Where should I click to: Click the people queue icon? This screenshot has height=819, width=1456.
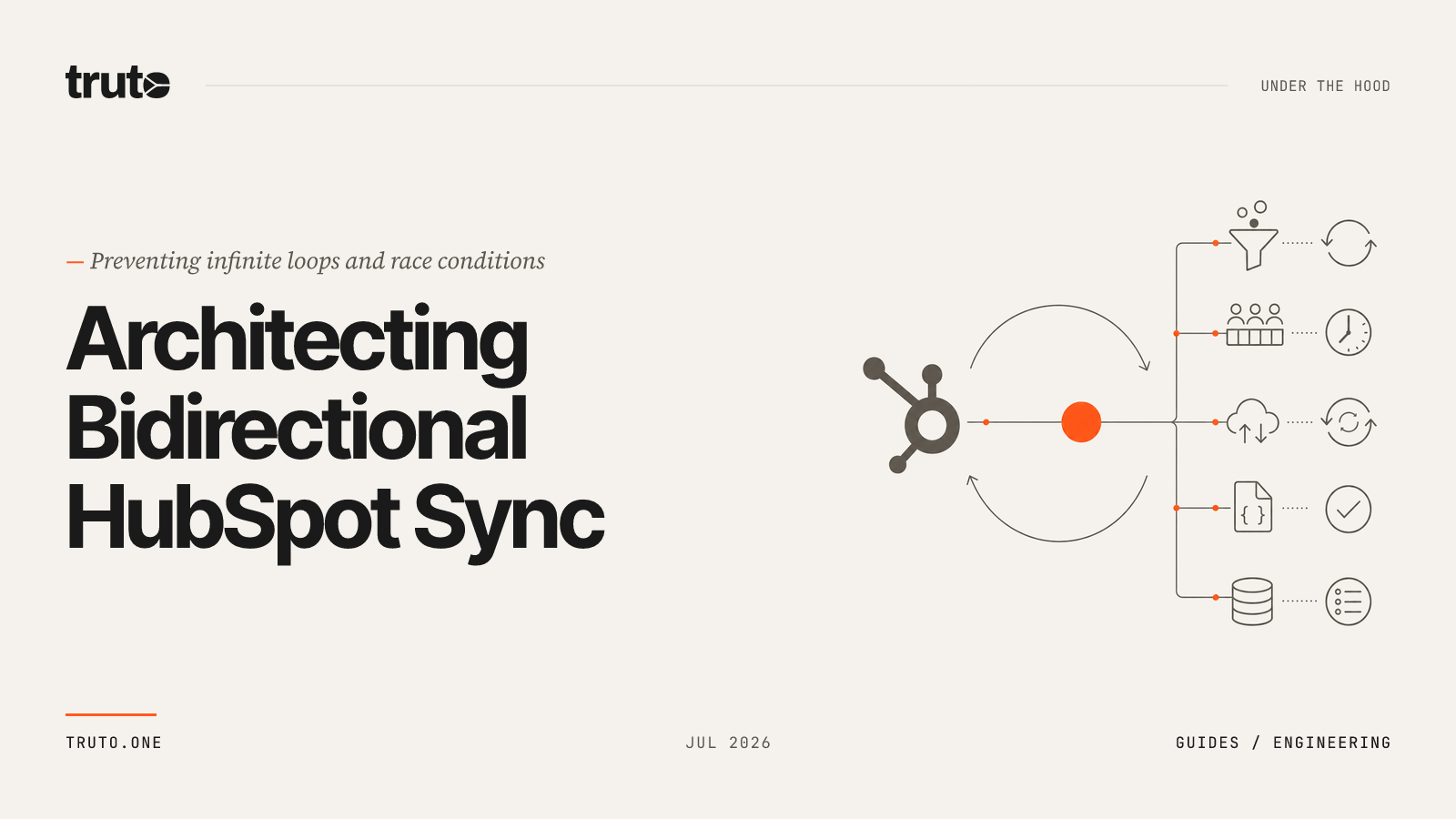coord(1255,325)
